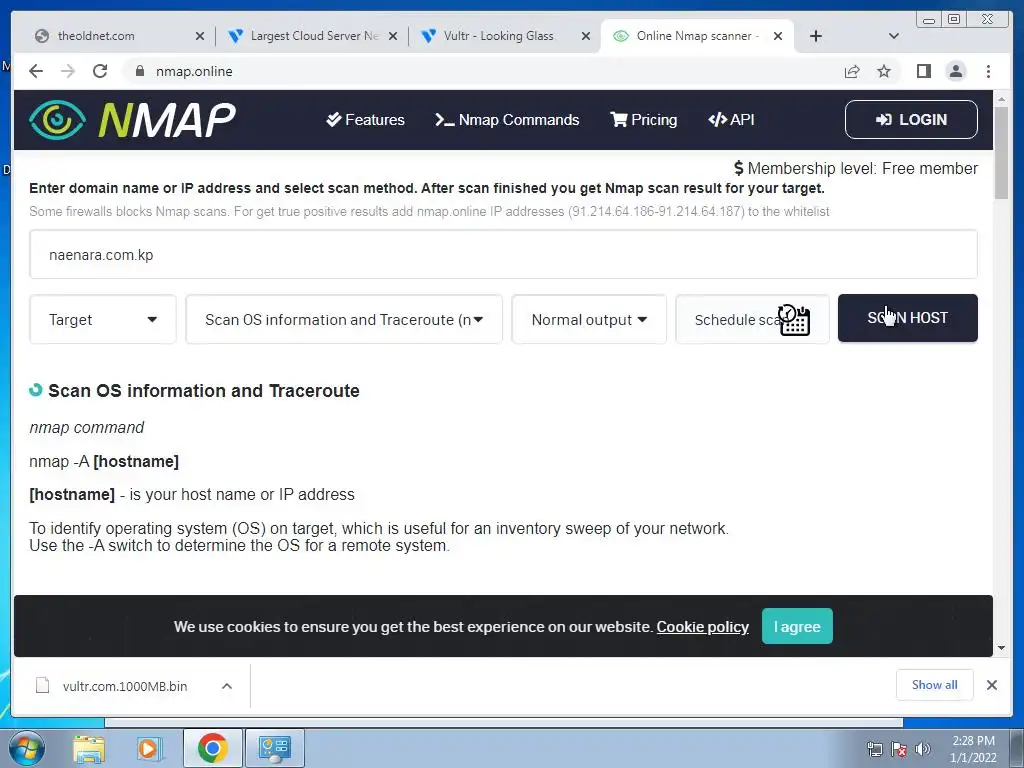Open a new tab with plus button
The height and width of the screenshot is (768, 1024).
click(816, 36)
